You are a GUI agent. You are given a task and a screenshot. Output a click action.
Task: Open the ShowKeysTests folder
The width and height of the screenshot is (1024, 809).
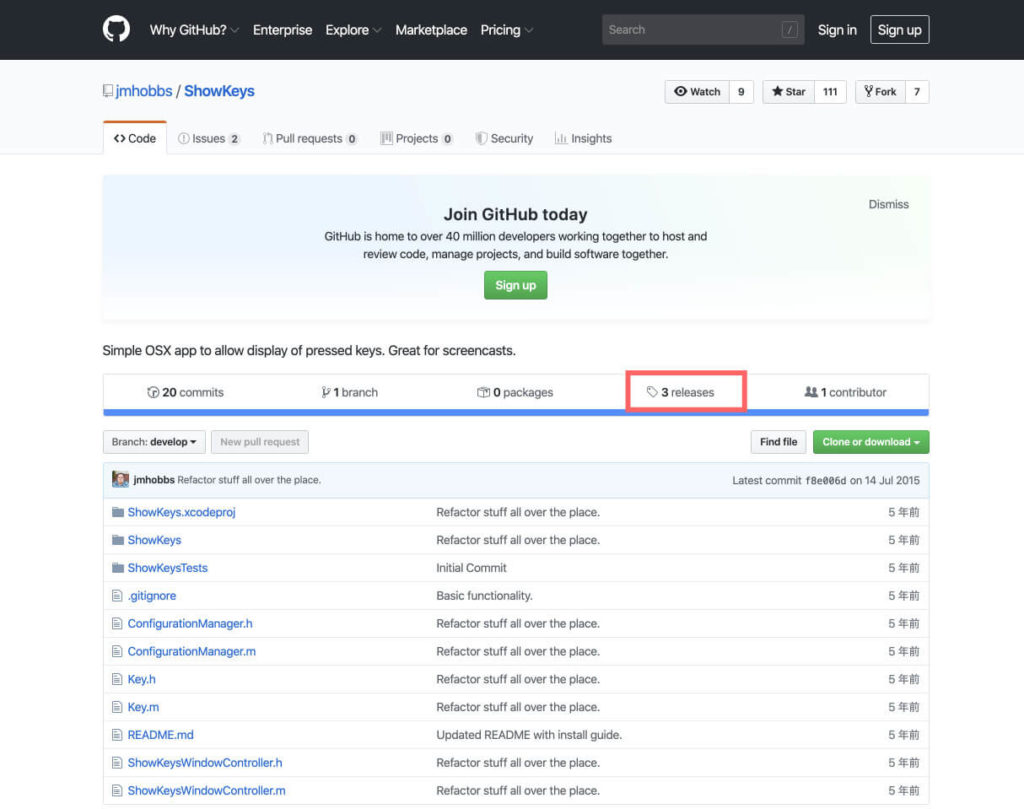click(168, 567)
